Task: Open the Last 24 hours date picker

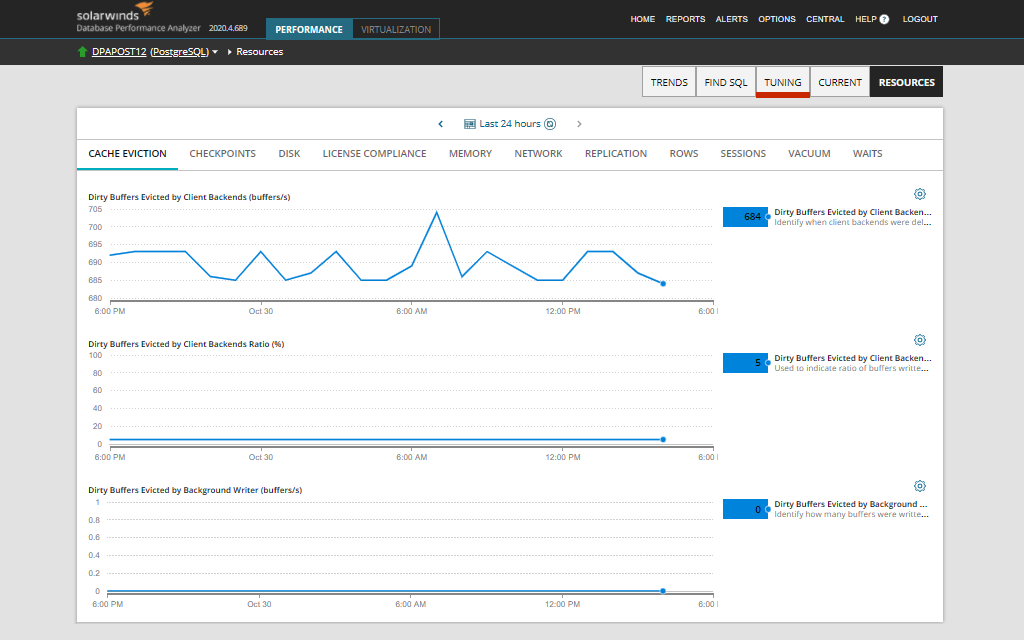Action: click(x=510, y=124)
